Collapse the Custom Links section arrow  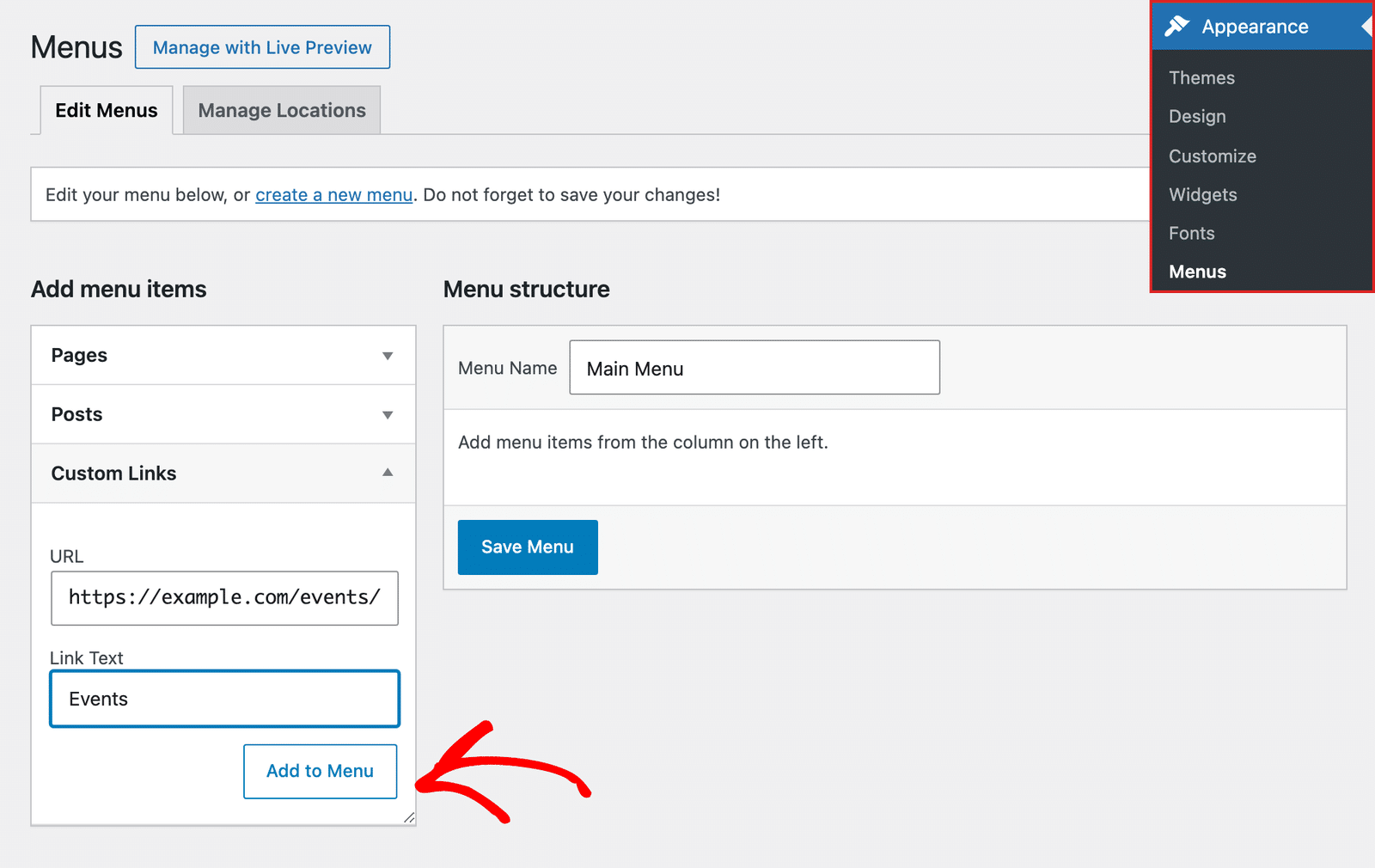pyautogui.click(x=388, y=473)
